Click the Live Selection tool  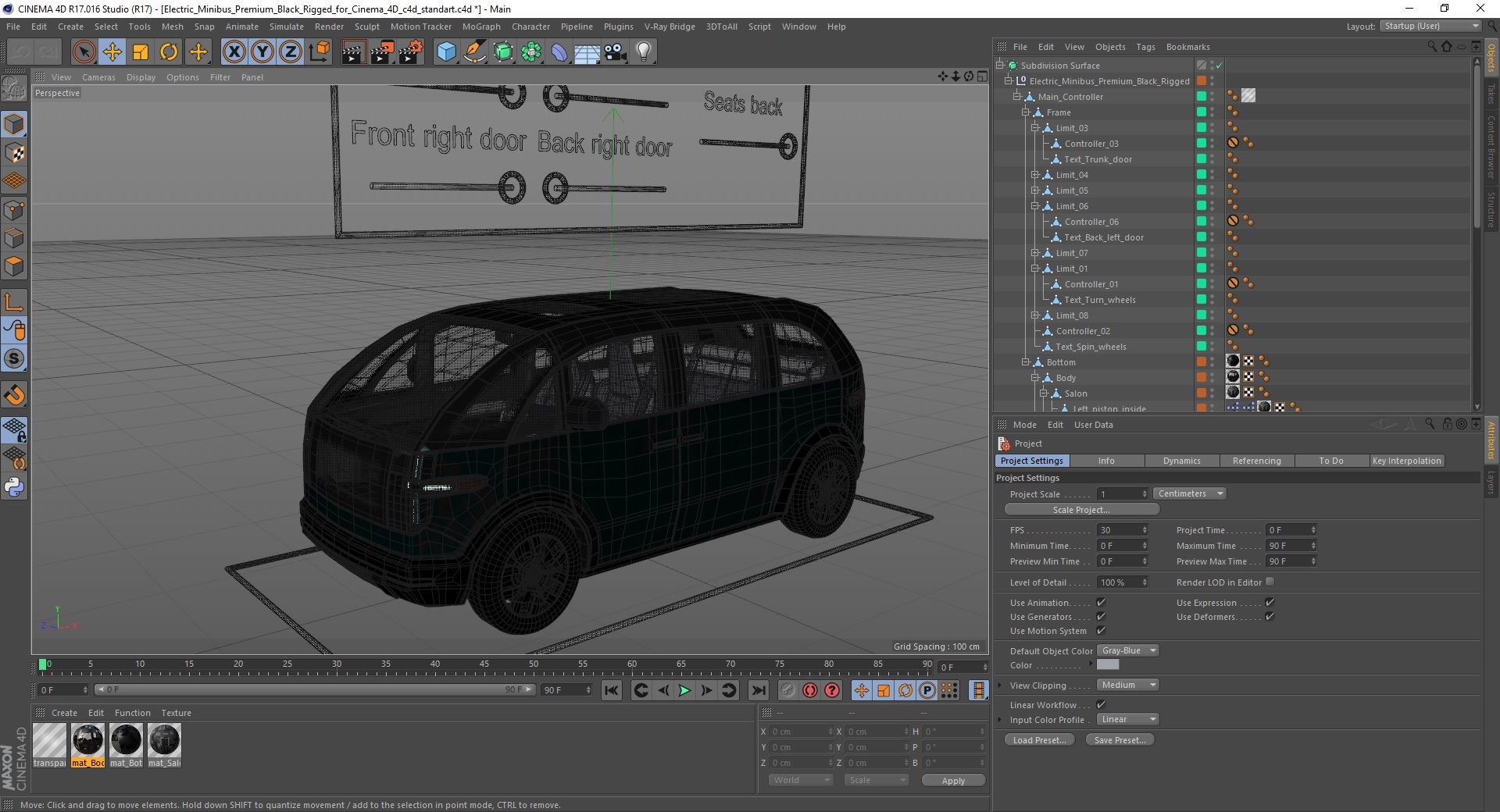click(84, 52)
